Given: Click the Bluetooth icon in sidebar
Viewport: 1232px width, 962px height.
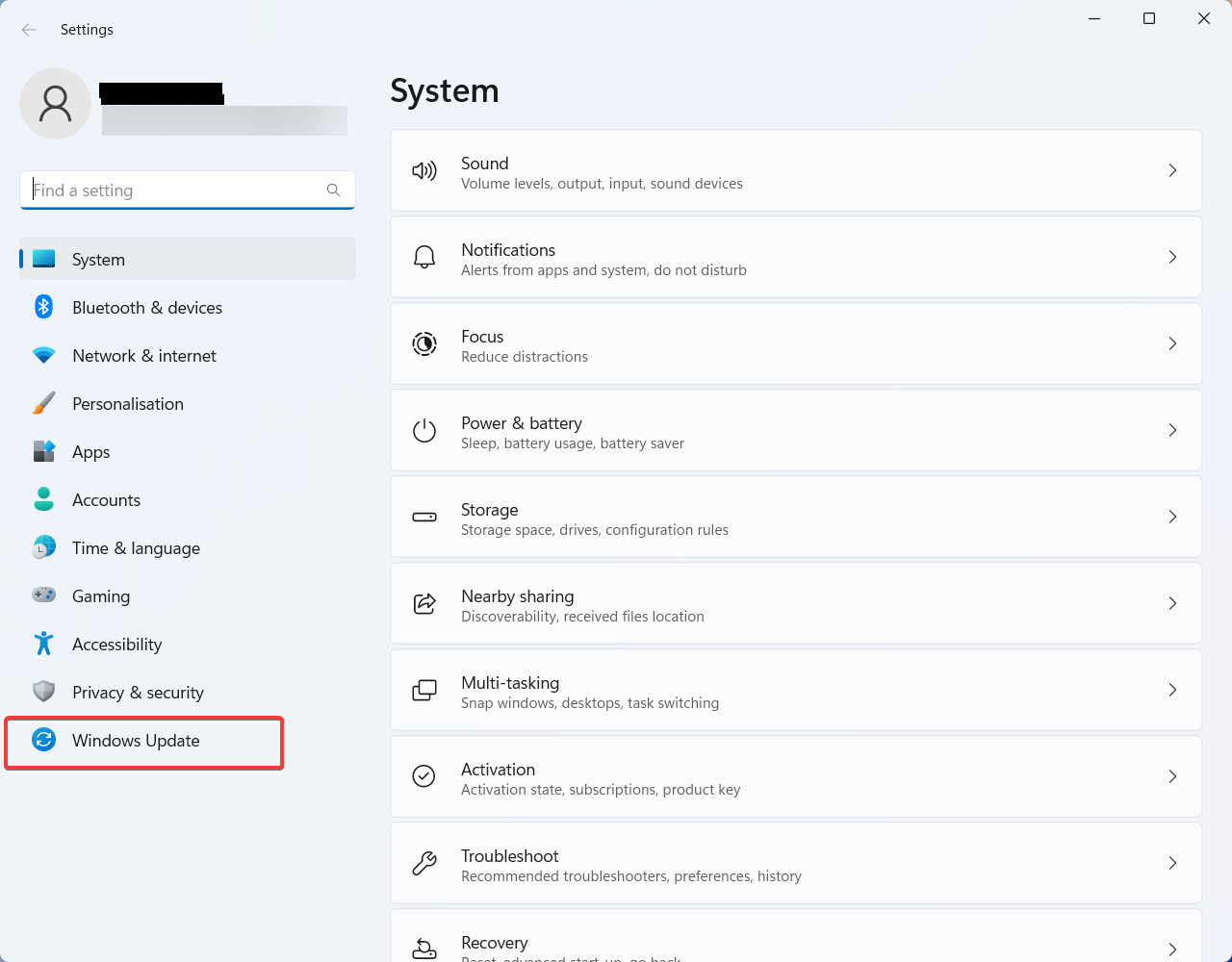Looking at the screenshot, I should pyautogui.click(x=43, y=307).
